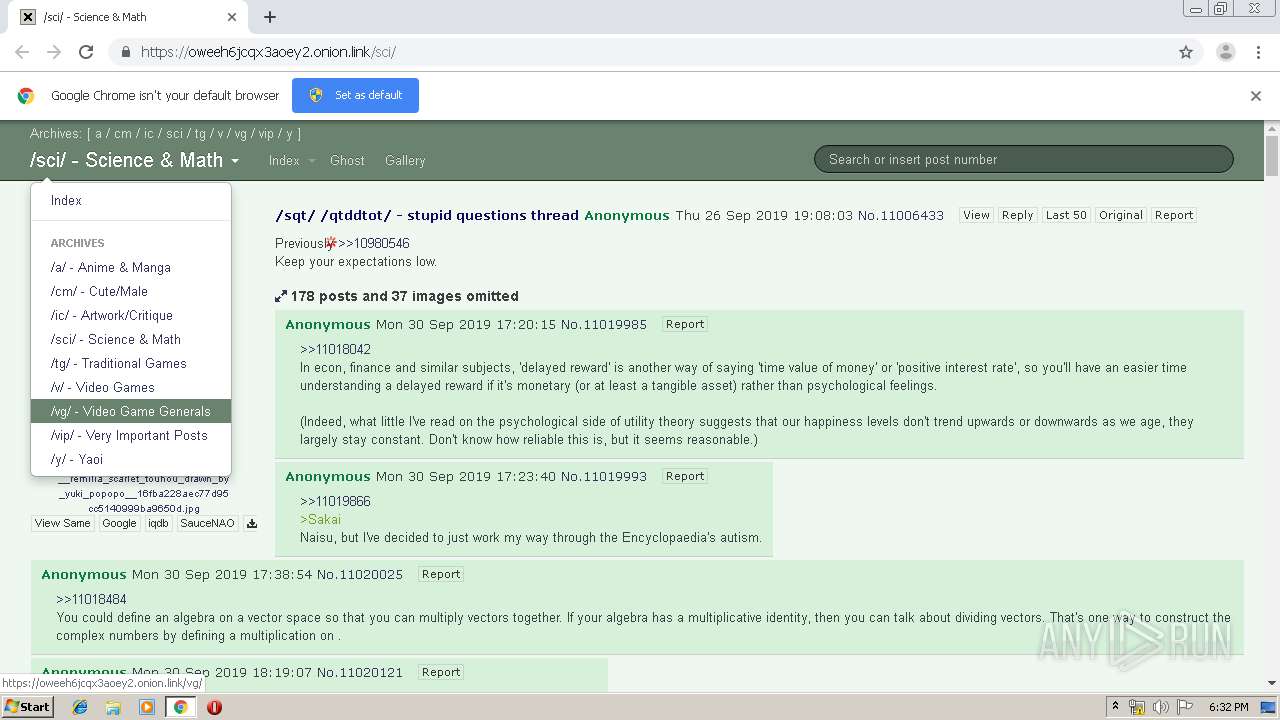Click the post number search field
This screenshot has height=720, width=1280.
tap(1024, 159)
